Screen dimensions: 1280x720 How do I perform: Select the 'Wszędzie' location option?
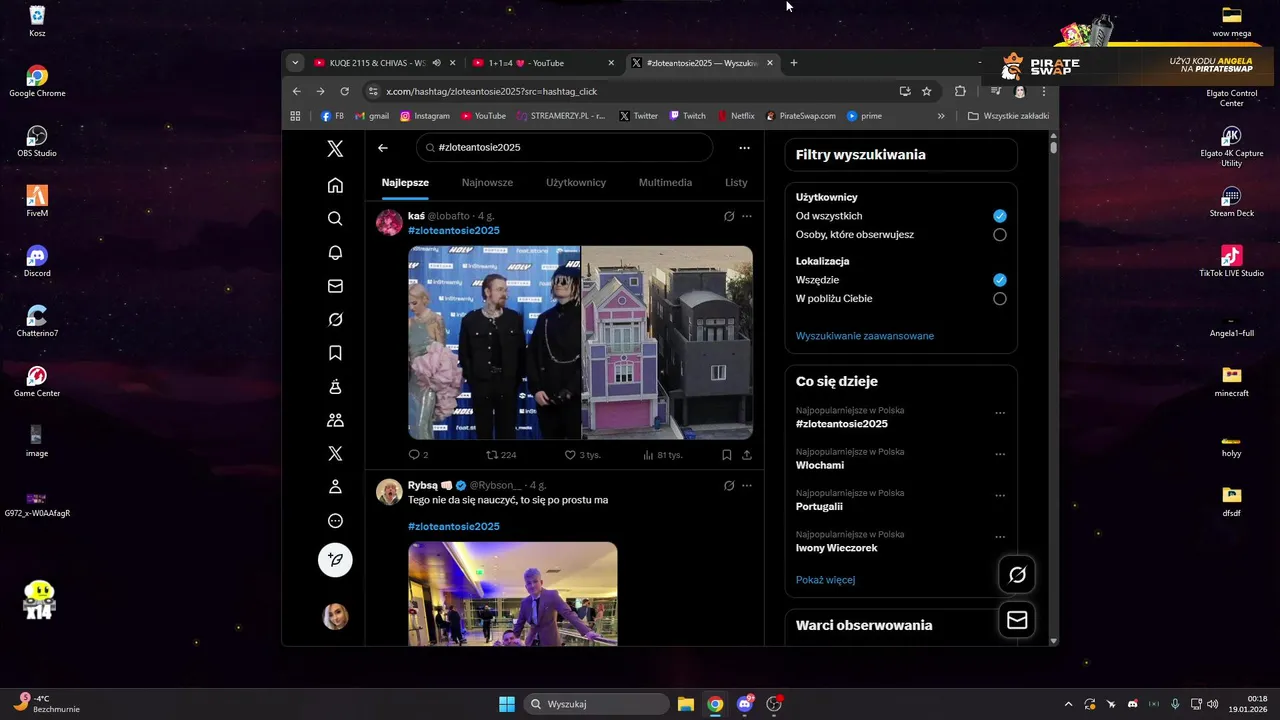coord(1000,280)
